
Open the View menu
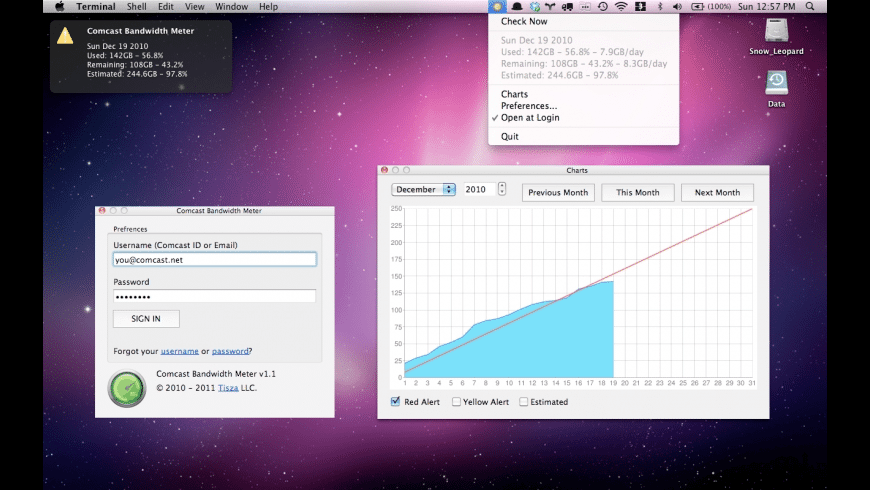[194, 7]
